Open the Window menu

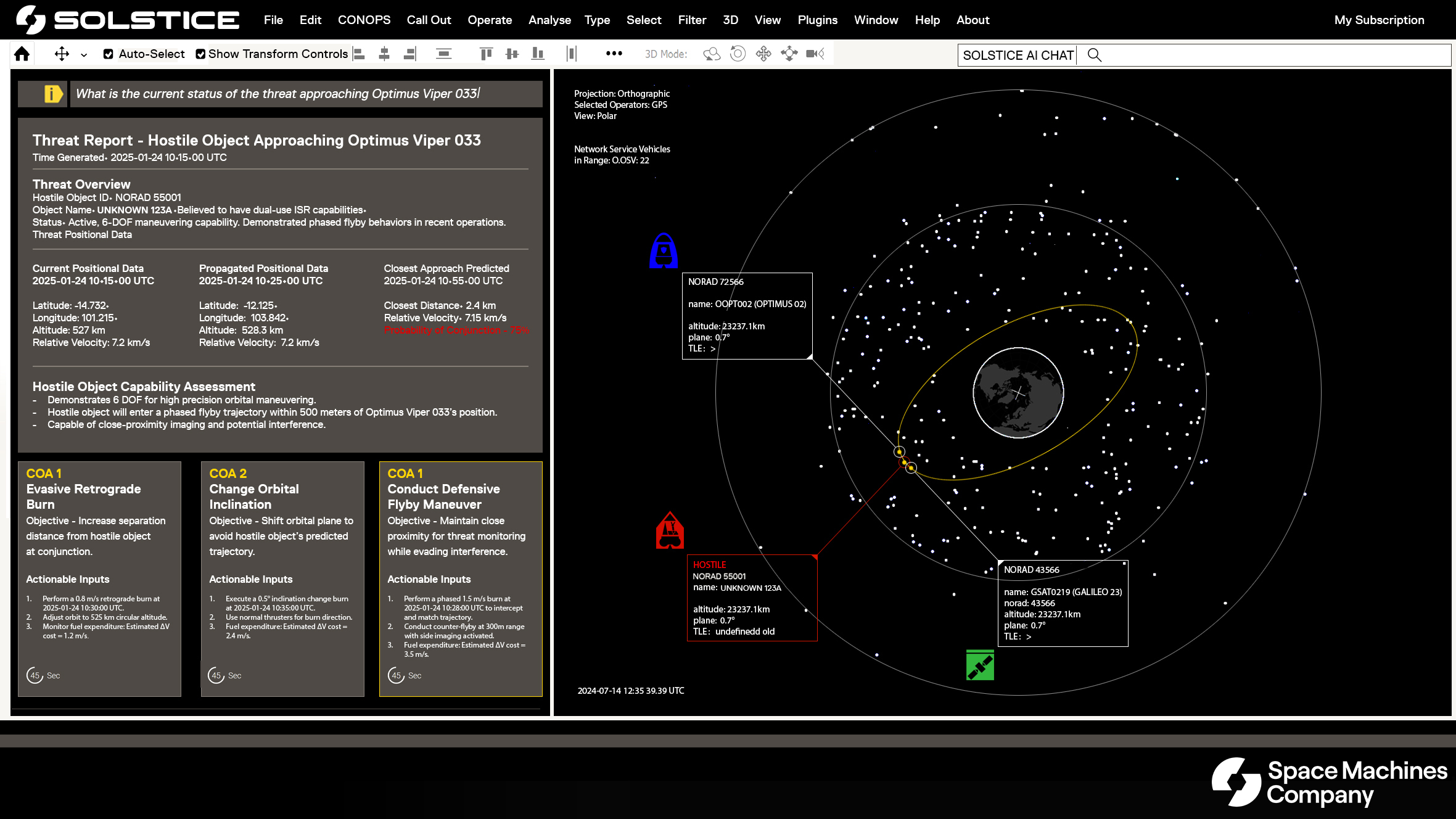(876, 20)
